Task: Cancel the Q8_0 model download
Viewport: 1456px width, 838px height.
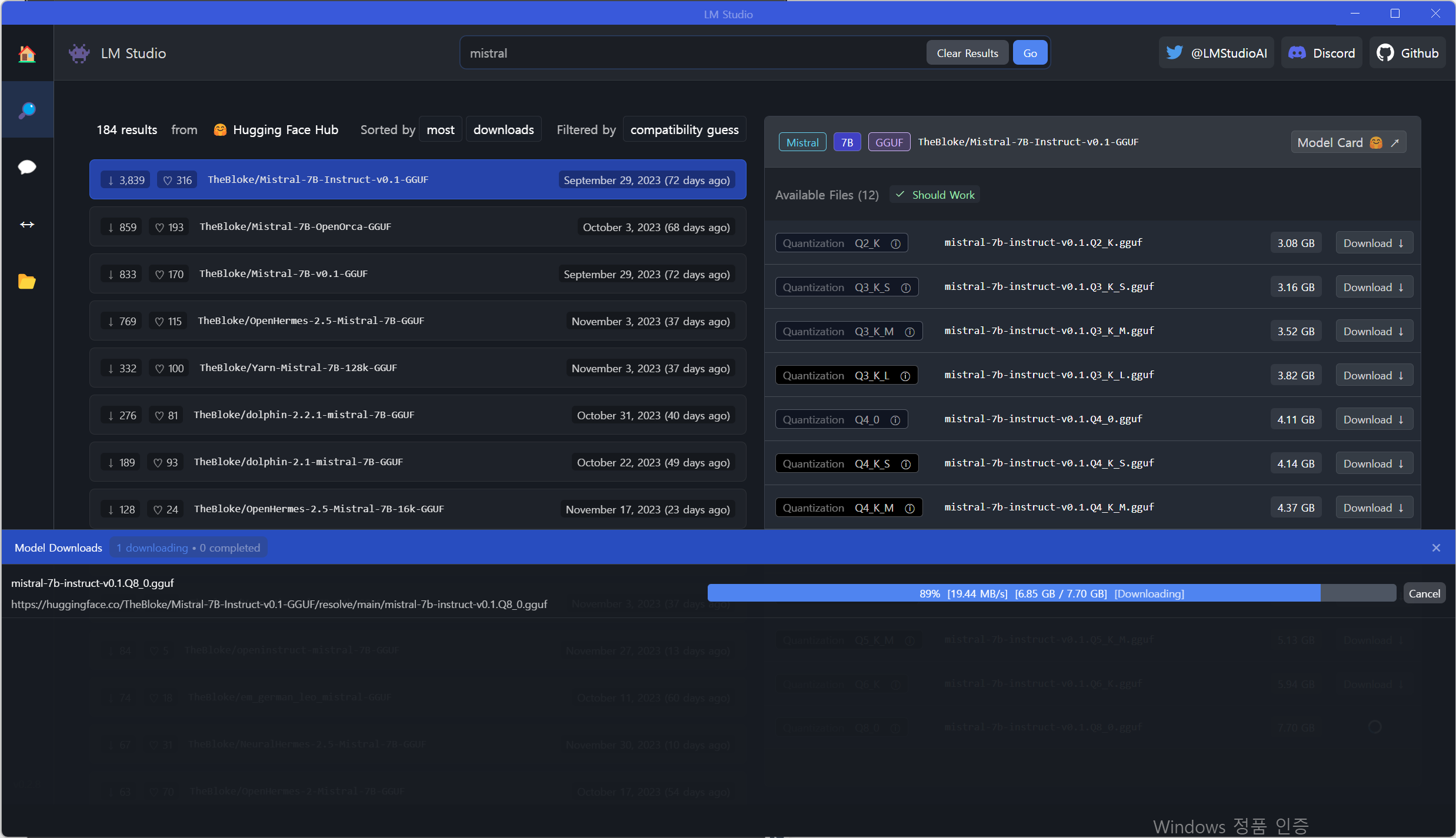Action: point(1424,593)
